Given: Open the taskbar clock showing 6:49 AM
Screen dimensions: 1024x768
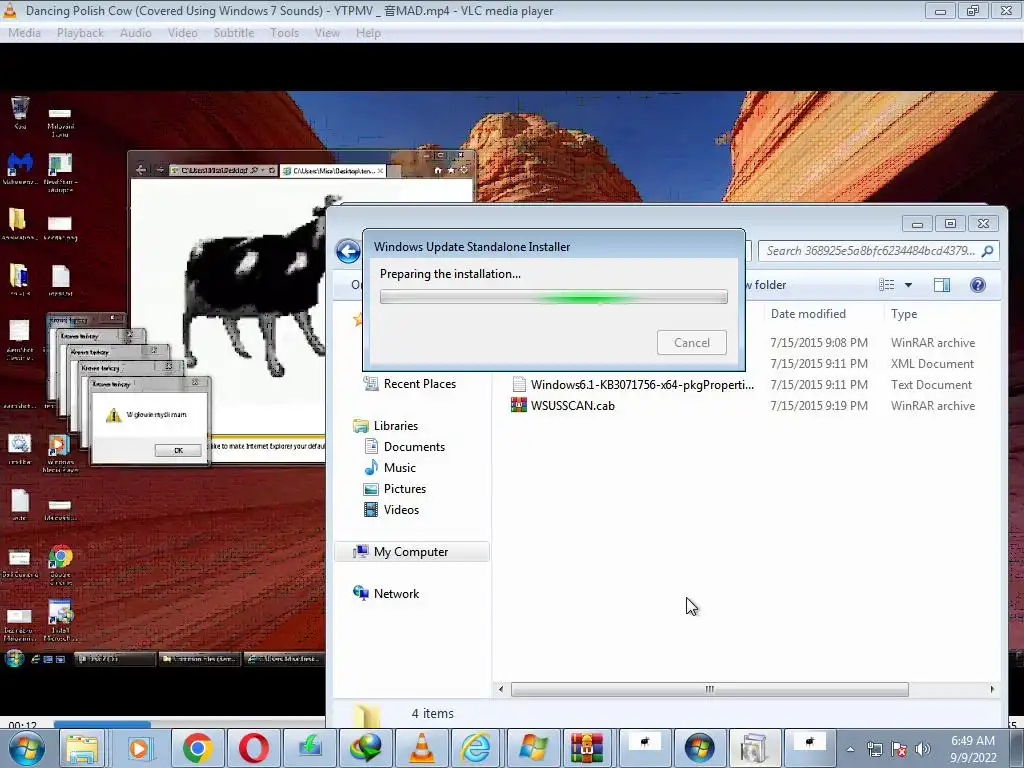Looking at the screenshot, I should click(973, 749).
